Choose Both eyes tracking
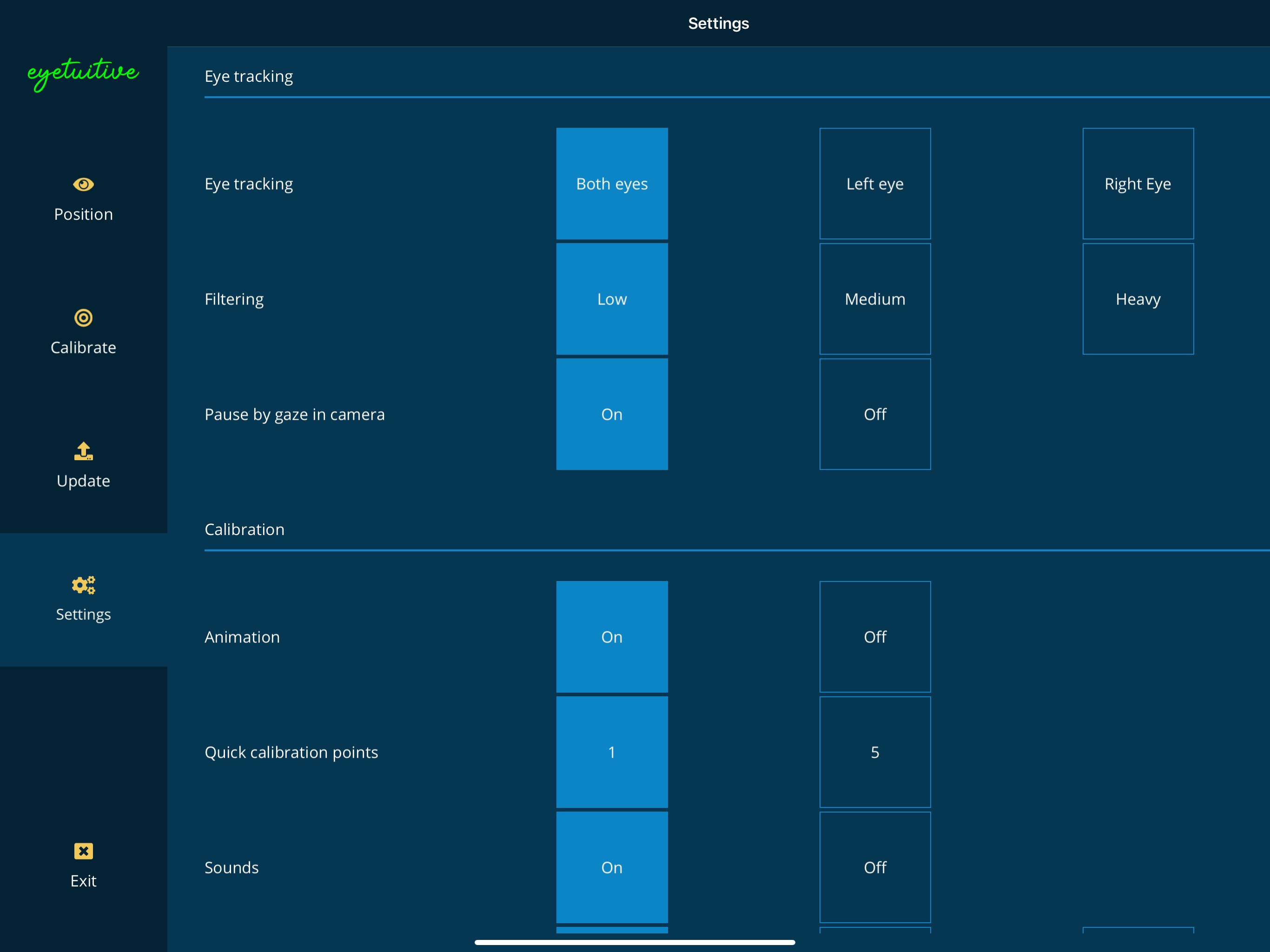This screenshot has width=1270, height=952. pyautogui.click(x=611, y=184)
